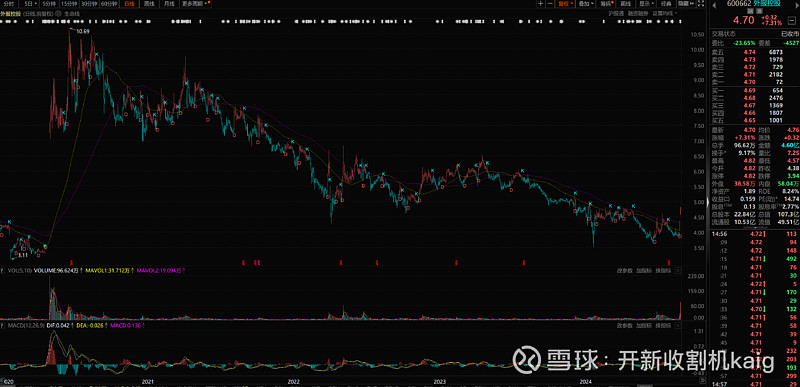Go to next stock with right arrow
Image resolution: width=800 pixels, height=387 pixels.
tap(796, 5)
